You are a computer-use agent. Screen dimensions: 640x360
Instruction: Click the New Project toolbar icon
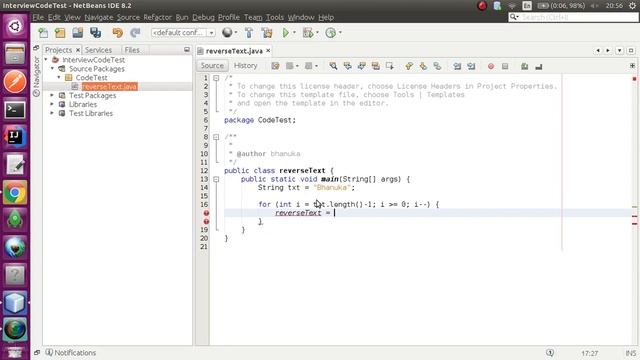tap(60, 33)
